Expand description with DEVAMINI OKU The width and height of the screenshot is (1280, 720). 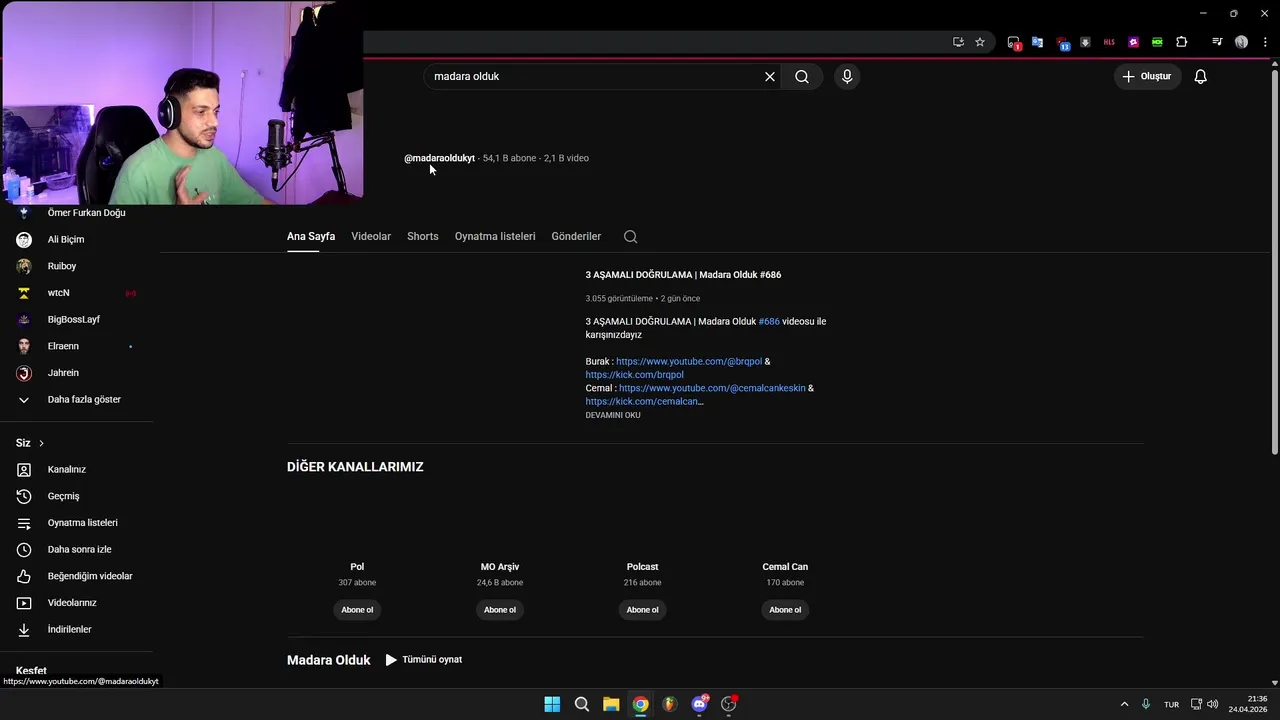point(613,415)
